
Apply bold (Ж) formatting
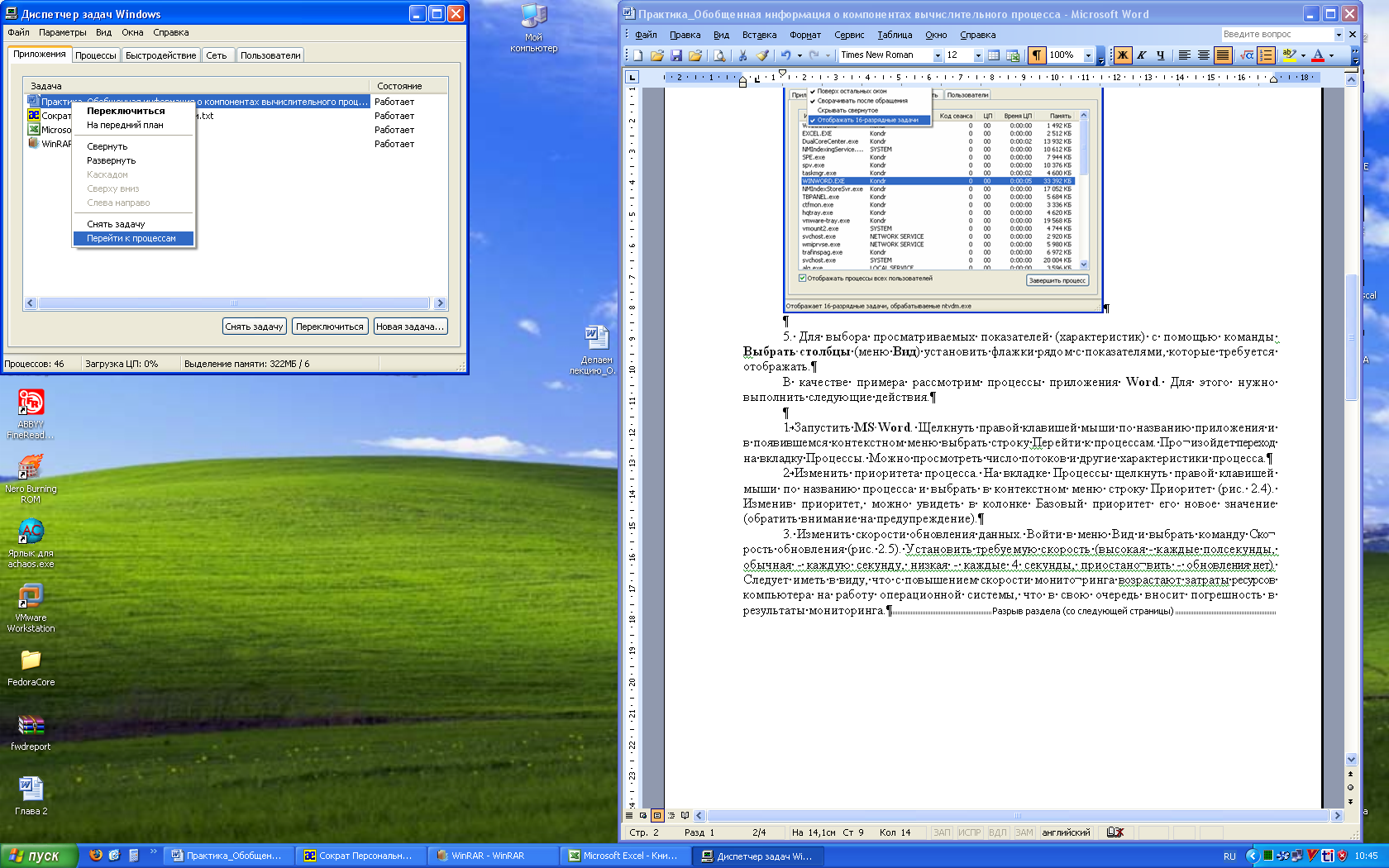[1123, 55]
